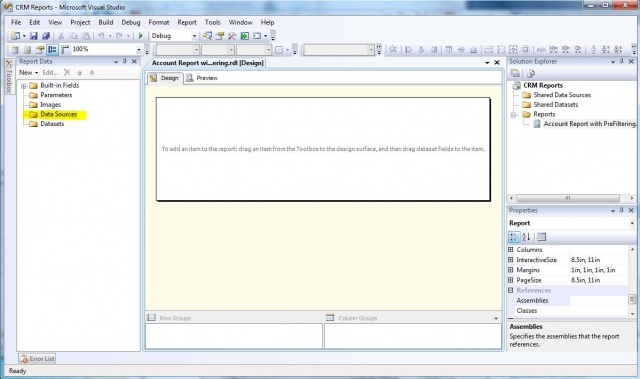Start debugging with the green play icon
The height and width of the screenshot is (379, 640).
(x=141, y=36)
